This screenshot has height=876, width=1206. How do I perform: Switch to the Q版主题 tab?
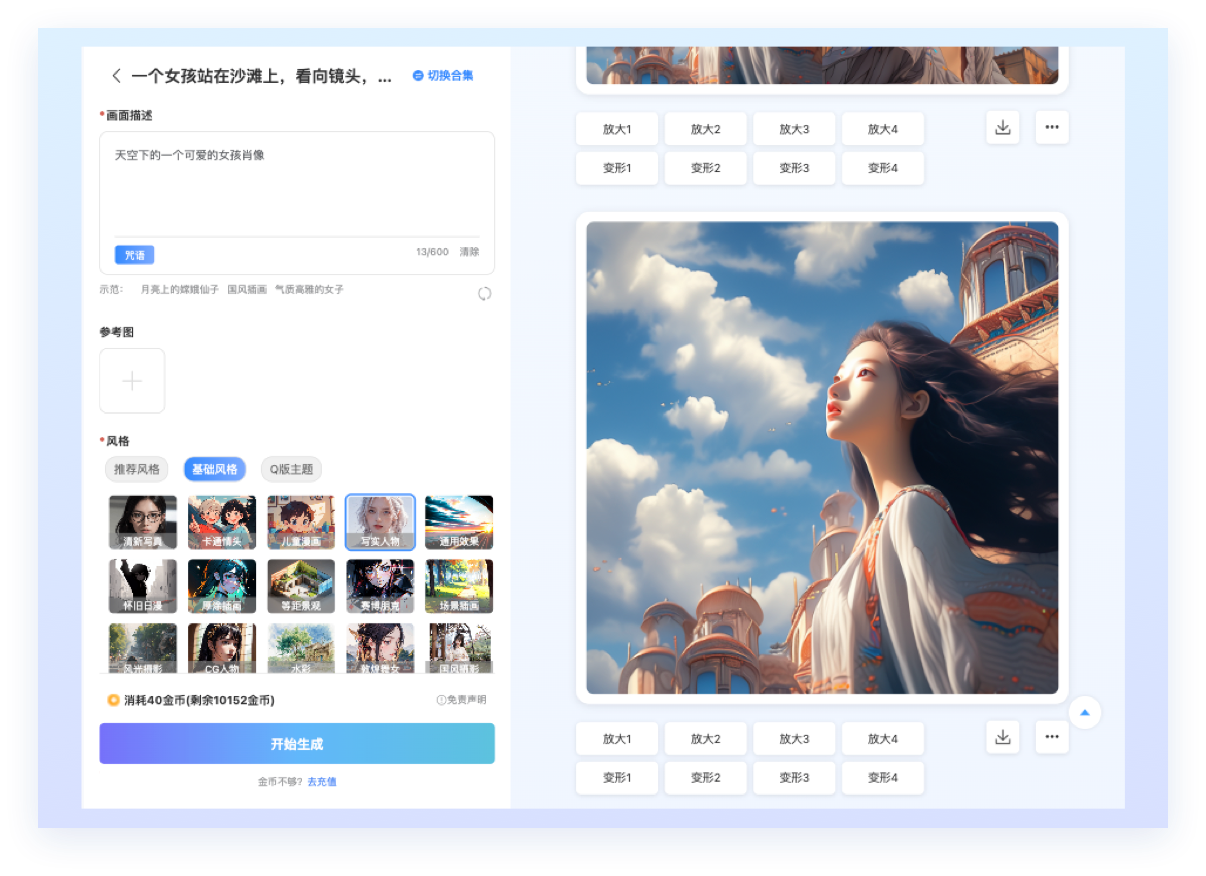click(291, 469)
